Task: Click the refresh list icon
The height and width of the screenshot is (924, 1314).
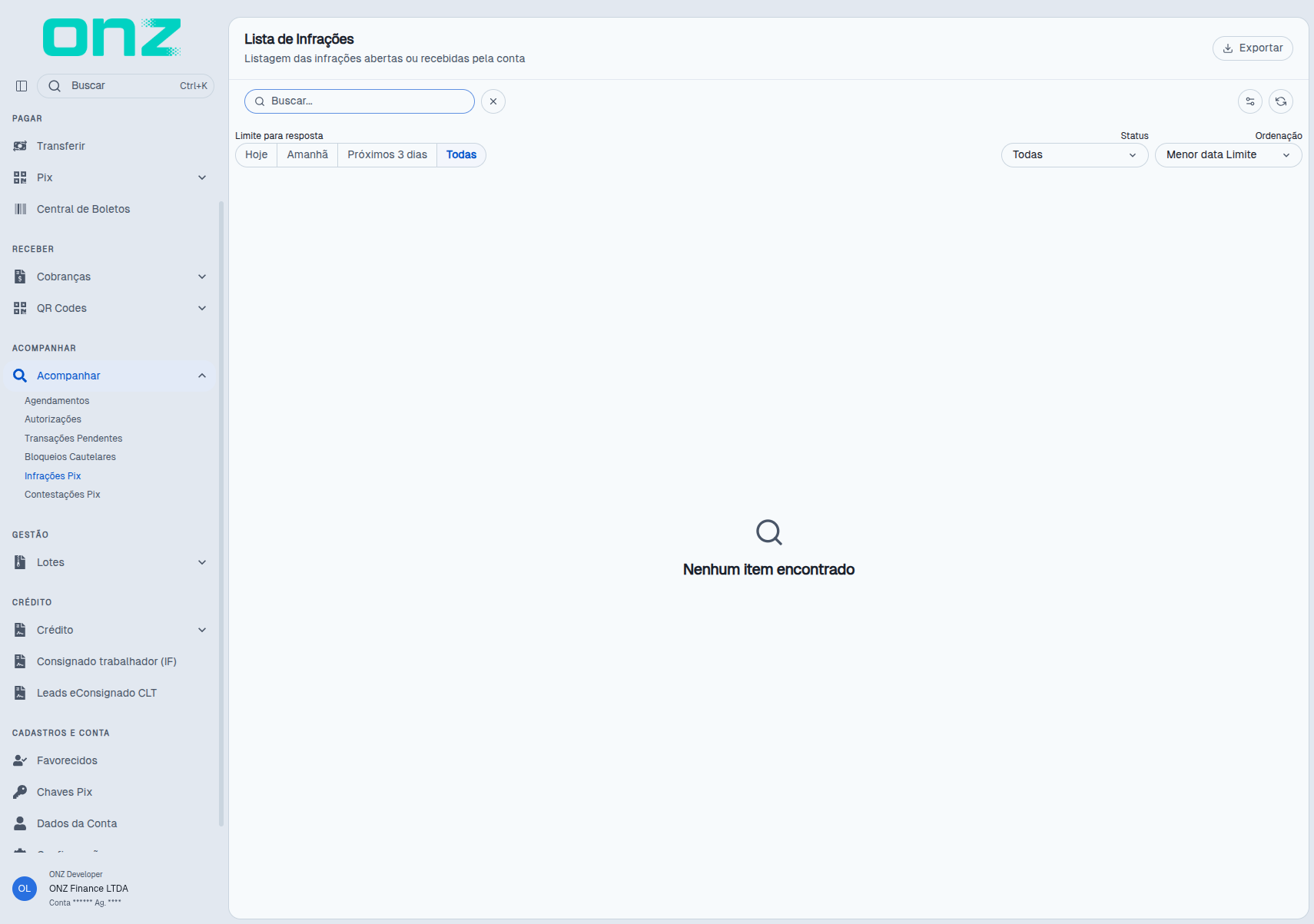Action: [x=1281, y=101]
